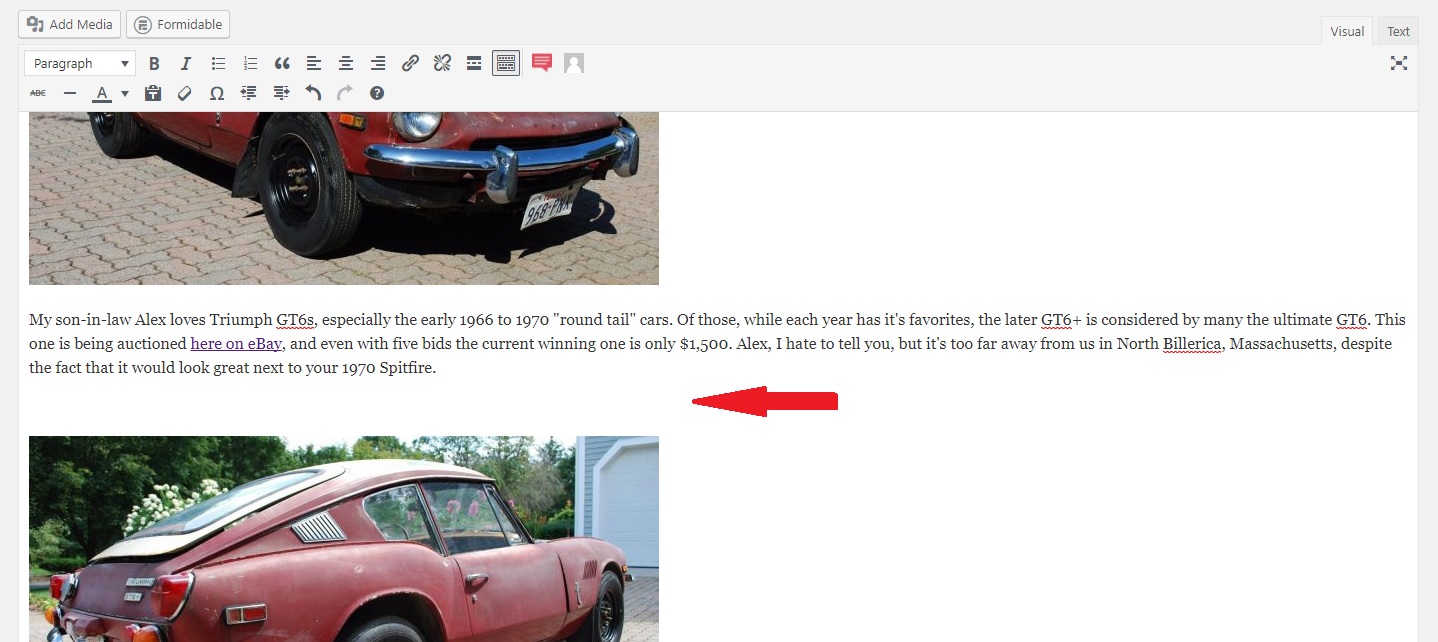Expand the text color picker arrow

click(125, 93)
